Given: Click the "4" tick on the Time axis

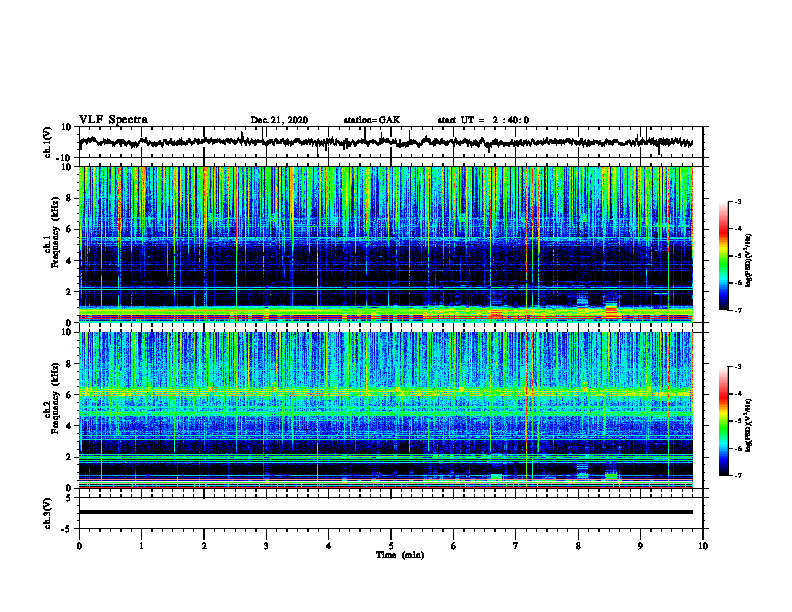Looking at the screenshot, I should [x=329, y=546].
